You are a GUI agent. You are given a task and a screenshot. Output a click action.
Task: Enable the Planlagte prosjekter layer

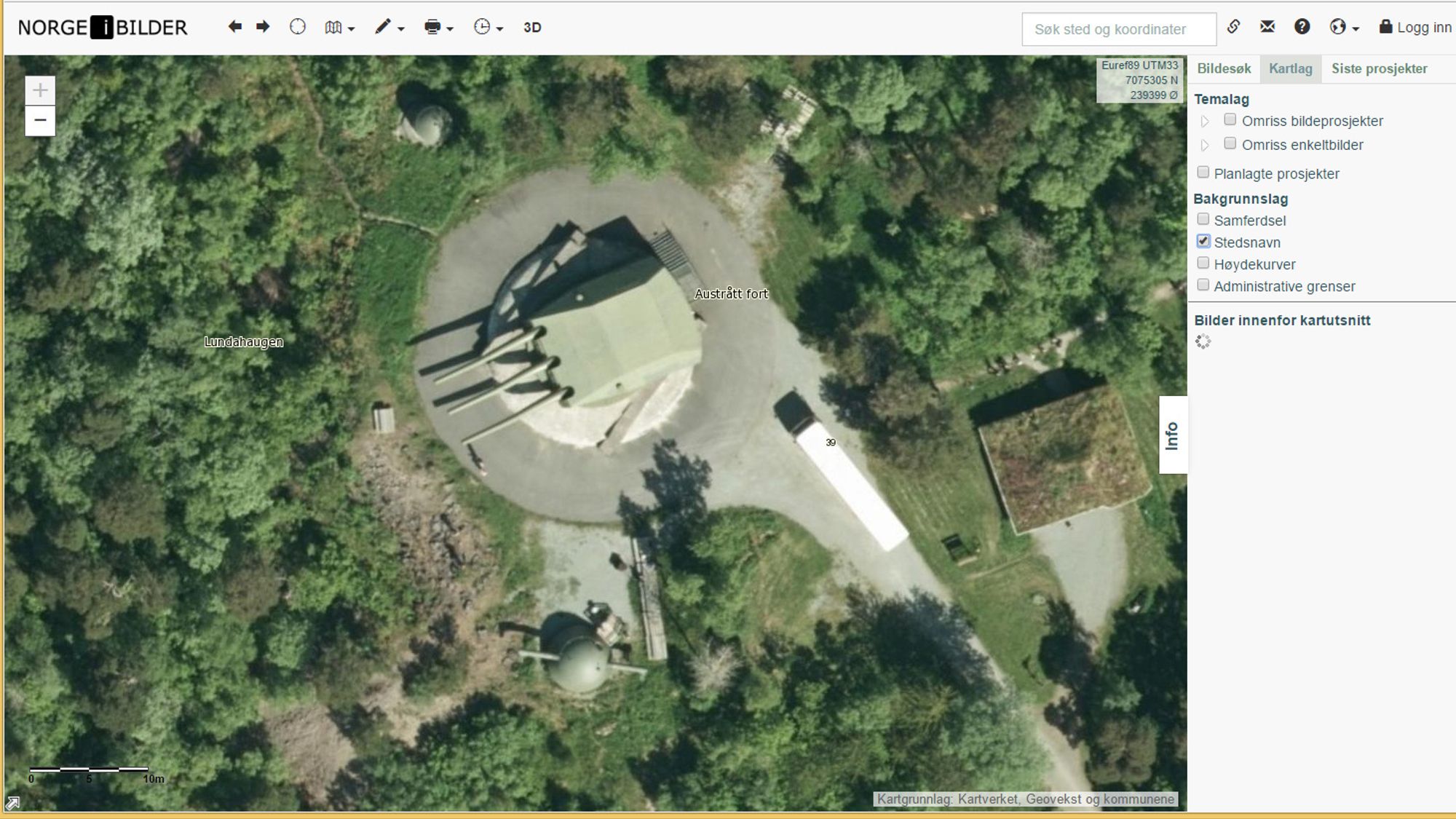coord(1203,173)
